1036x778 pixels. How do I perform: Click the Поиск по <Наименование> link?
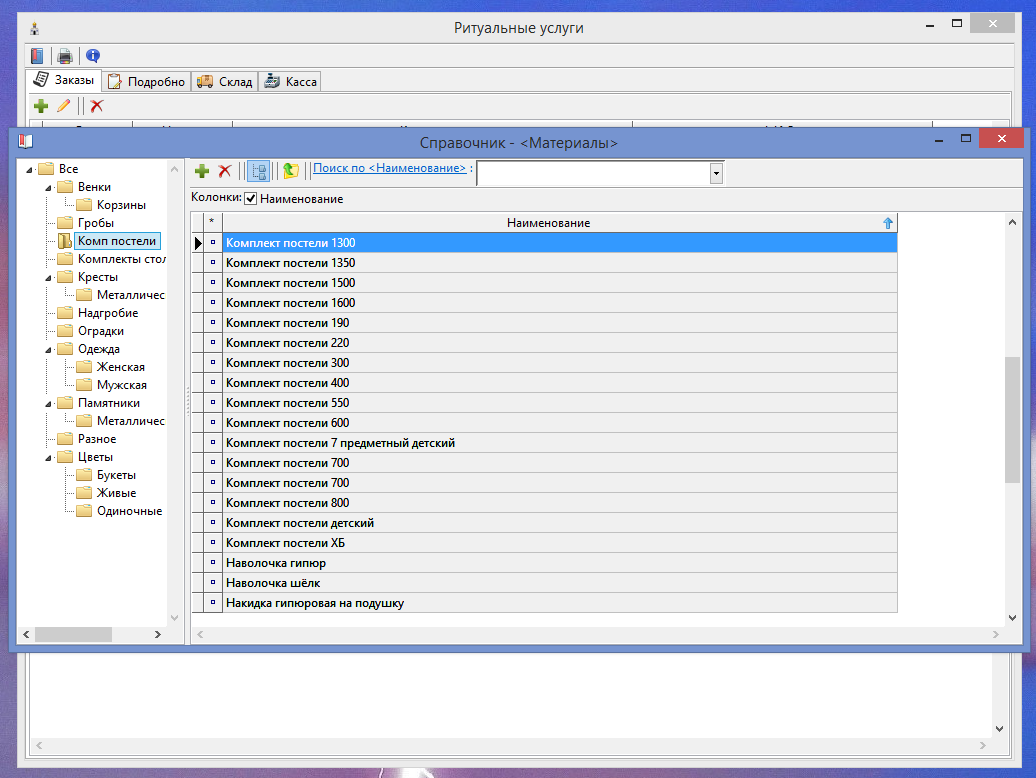389,168
